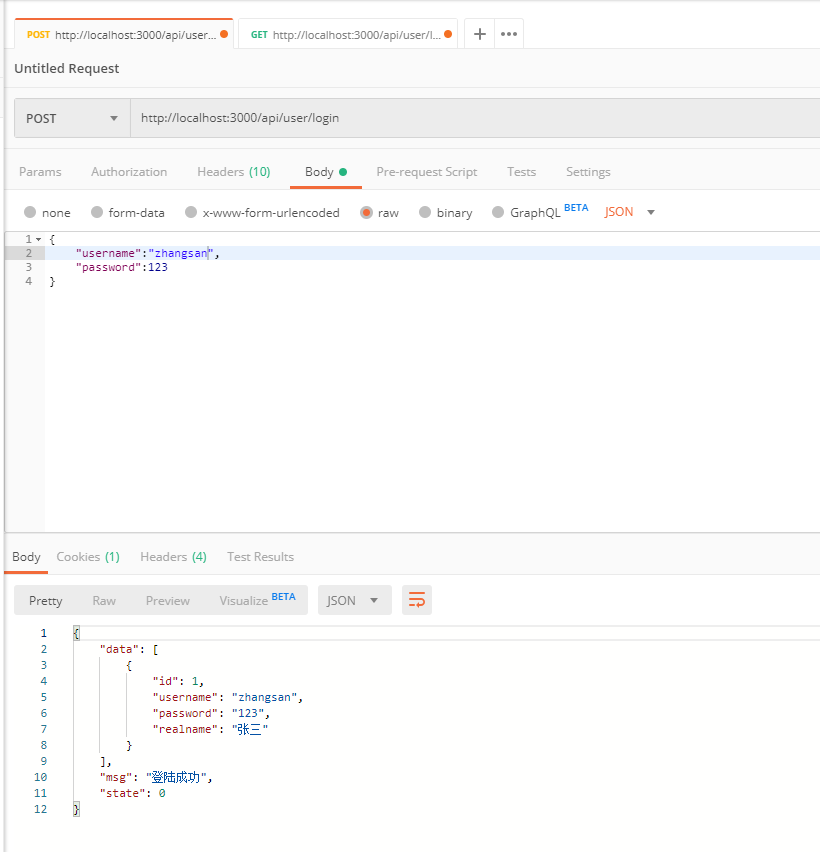
Task: Select the binary body radio option
Action: pyautogui.click(x=426, y=213)
